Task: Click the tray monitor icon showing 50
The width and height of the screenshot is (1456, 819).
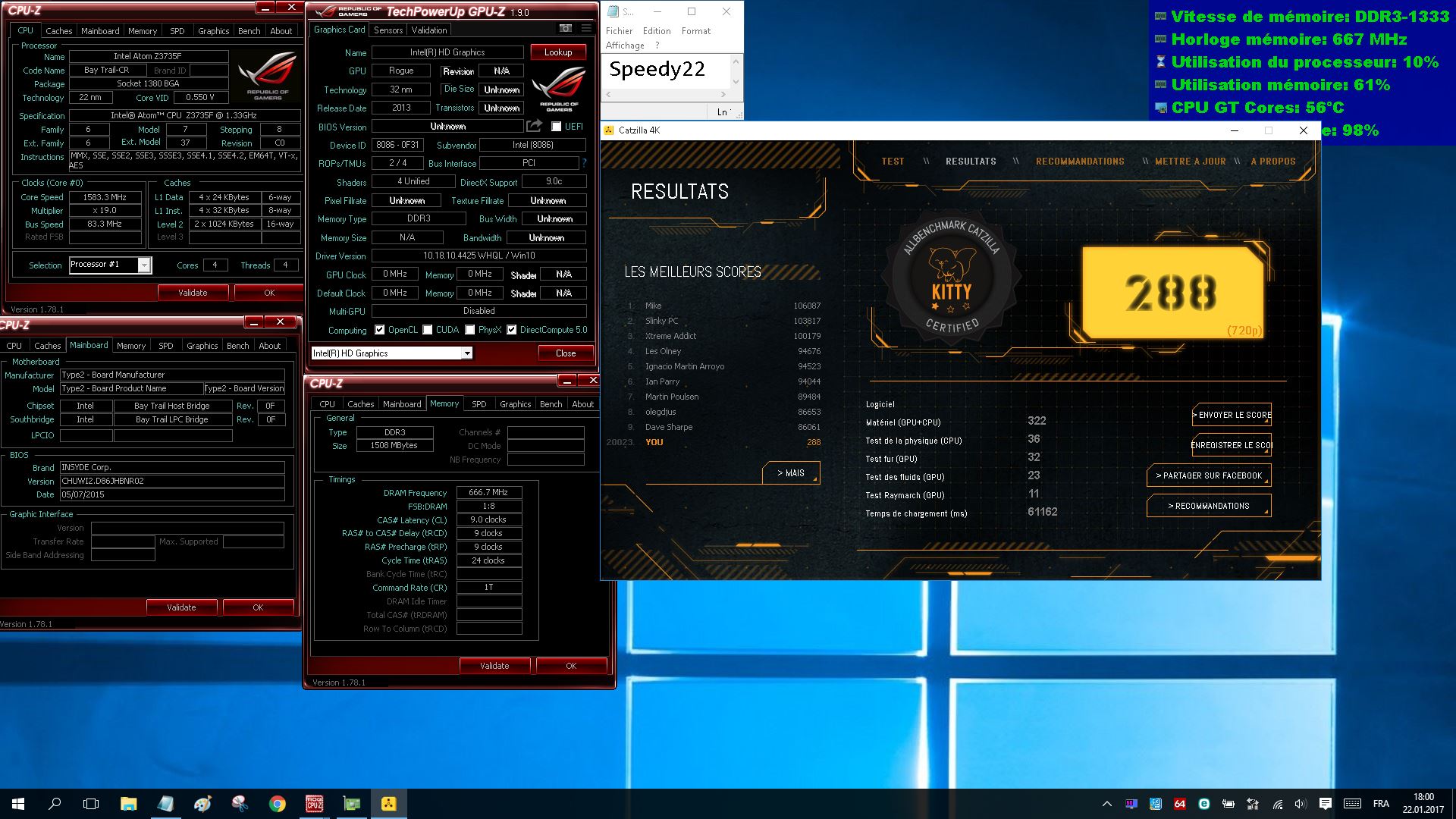Action: [x=1131, y=804]
